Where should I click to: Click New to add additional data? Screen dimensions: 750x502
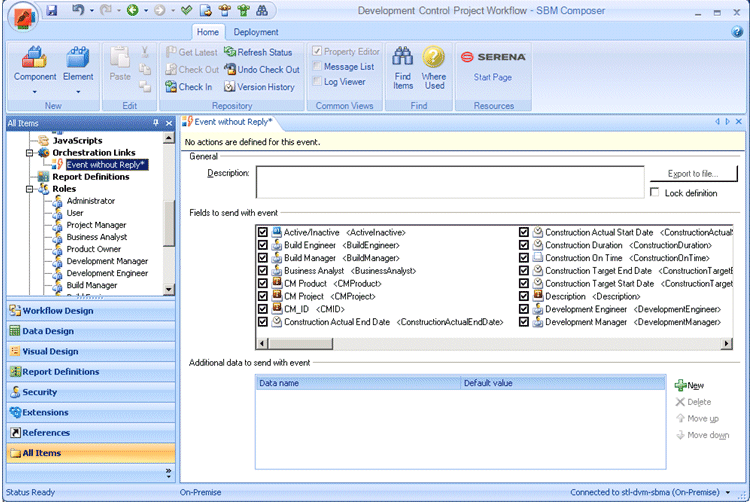pyautogui.click(x=690, y=385)
